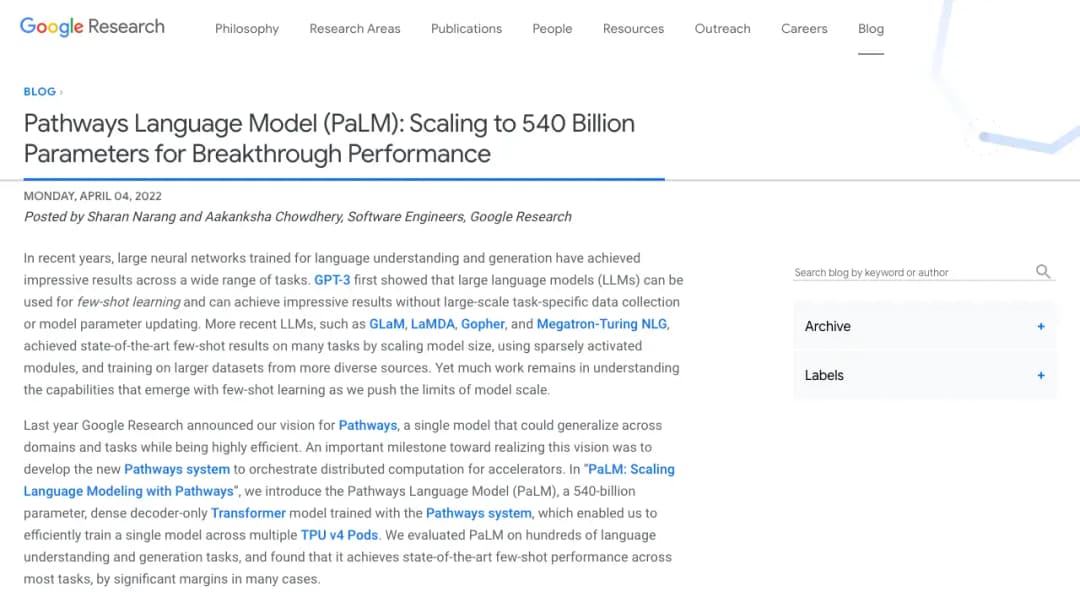1080x608 pixels.
Task: Click the Google Research logo
Action: (92, 27)
